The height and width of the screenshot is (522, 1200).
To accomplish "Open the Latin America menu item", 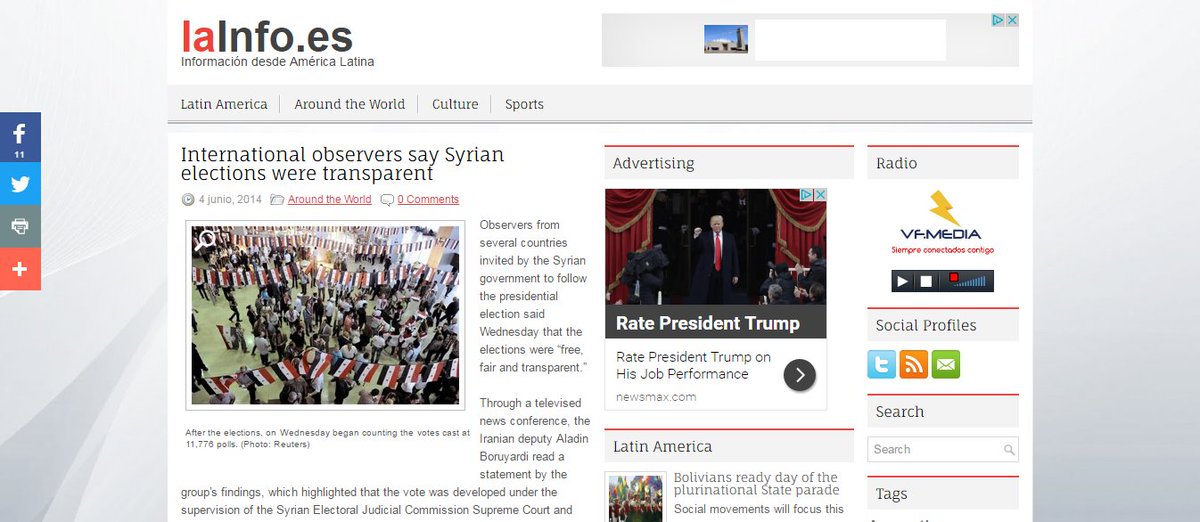I will (224, 104).
